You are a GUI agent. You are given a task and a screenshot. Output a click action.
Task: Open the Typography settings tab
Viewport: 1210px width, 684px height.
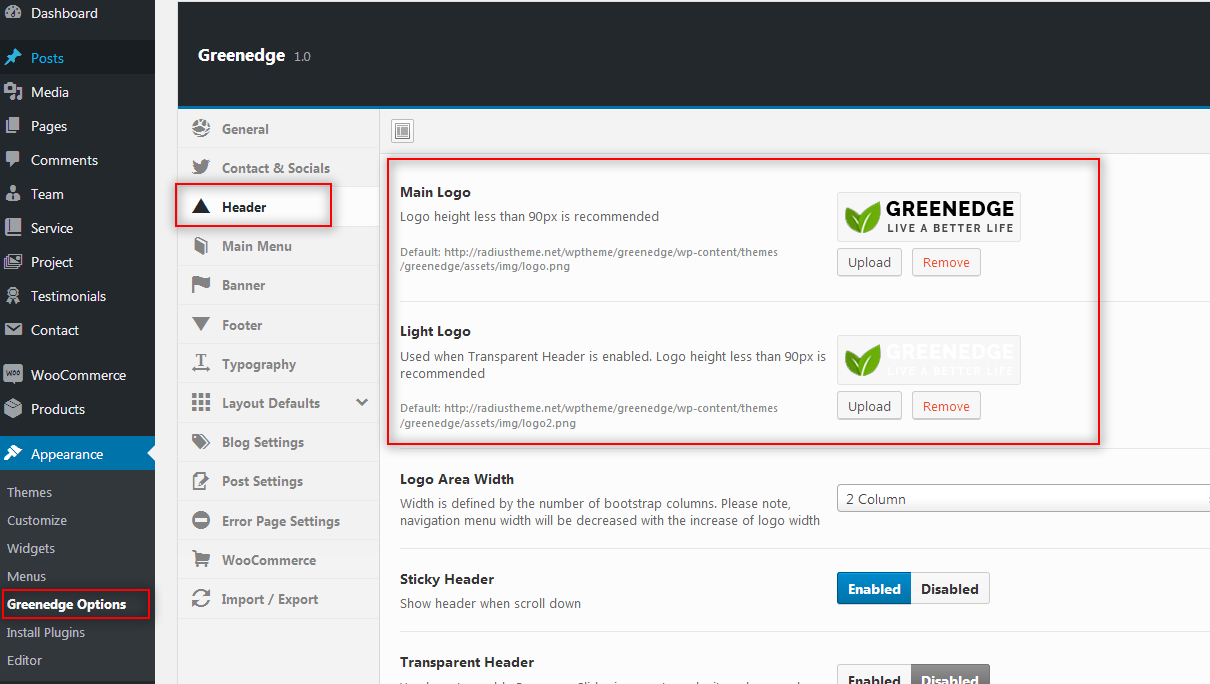click(x=279, y=364)
